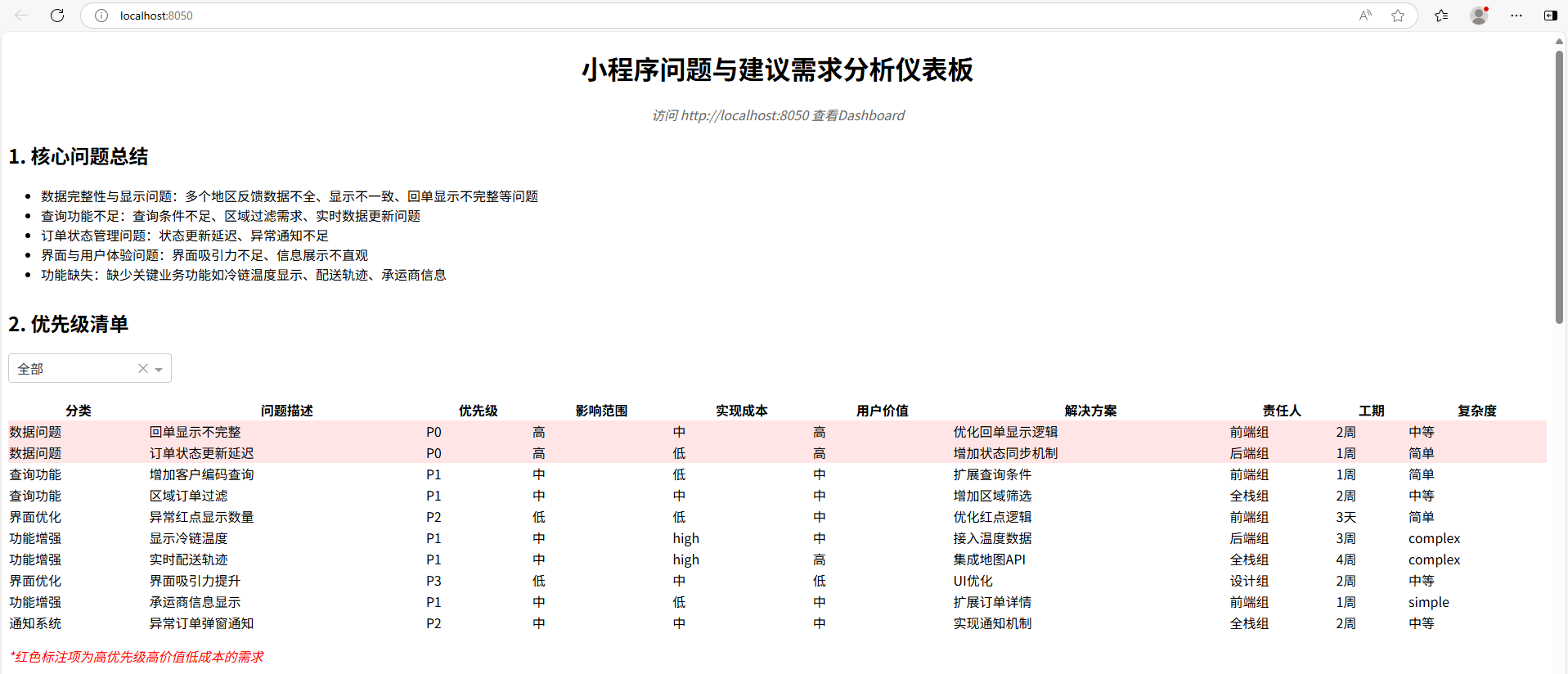Click the 设计组 owner cell

tap(1282, 581)
